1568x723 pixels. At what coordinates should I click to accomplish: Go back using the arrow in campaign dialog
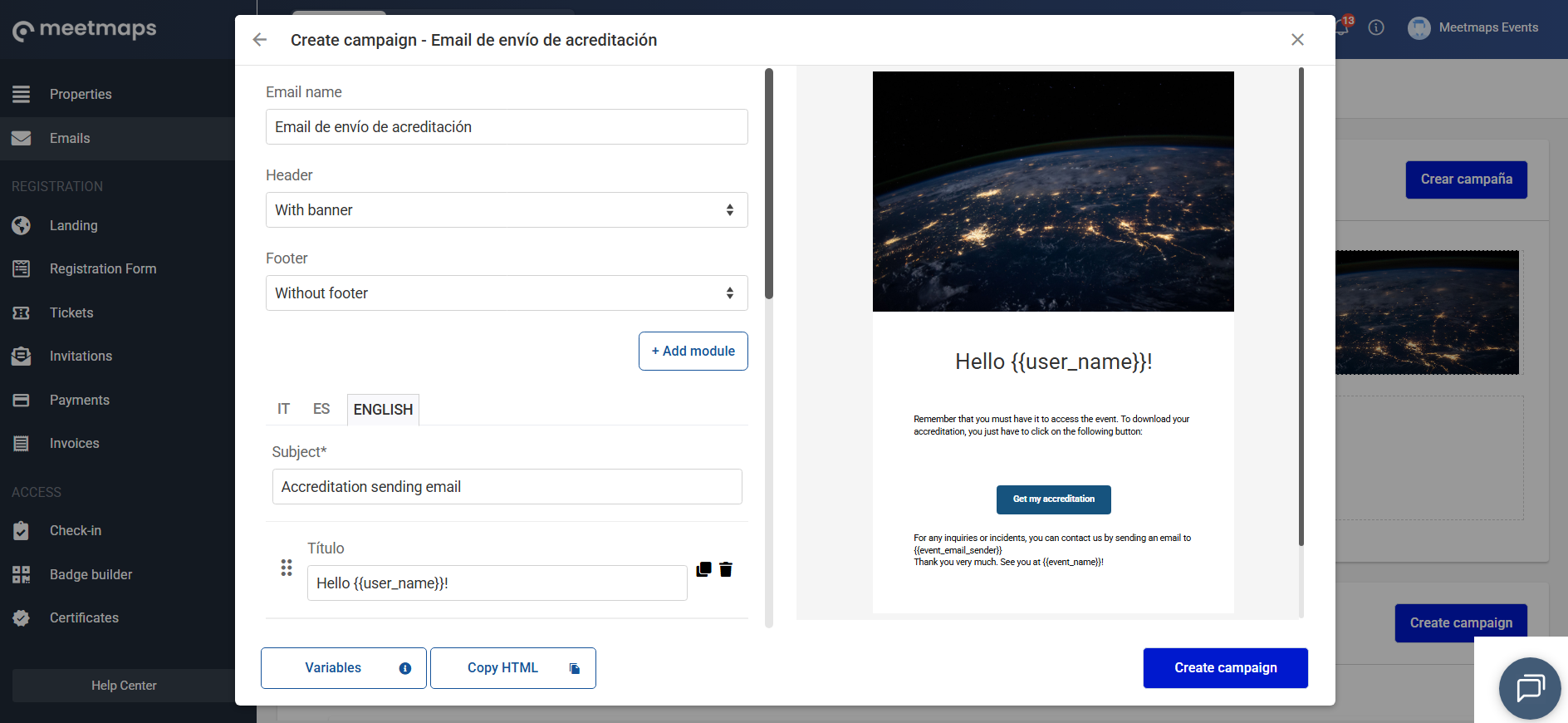pyautogui.click(x=260, y=40)
